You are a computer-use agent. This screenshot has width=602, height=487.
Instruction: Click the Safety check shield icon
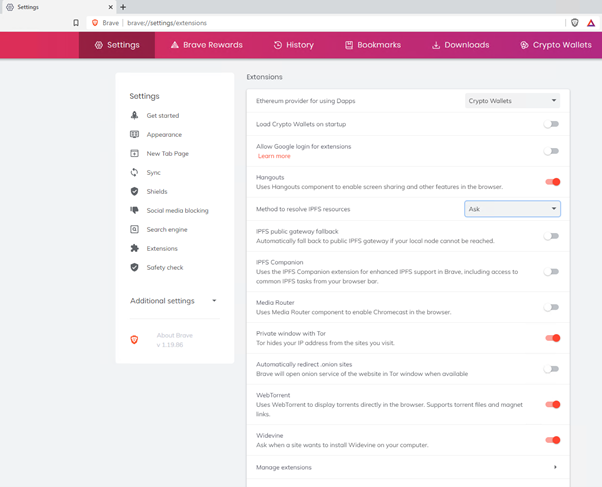coord(134,267)
